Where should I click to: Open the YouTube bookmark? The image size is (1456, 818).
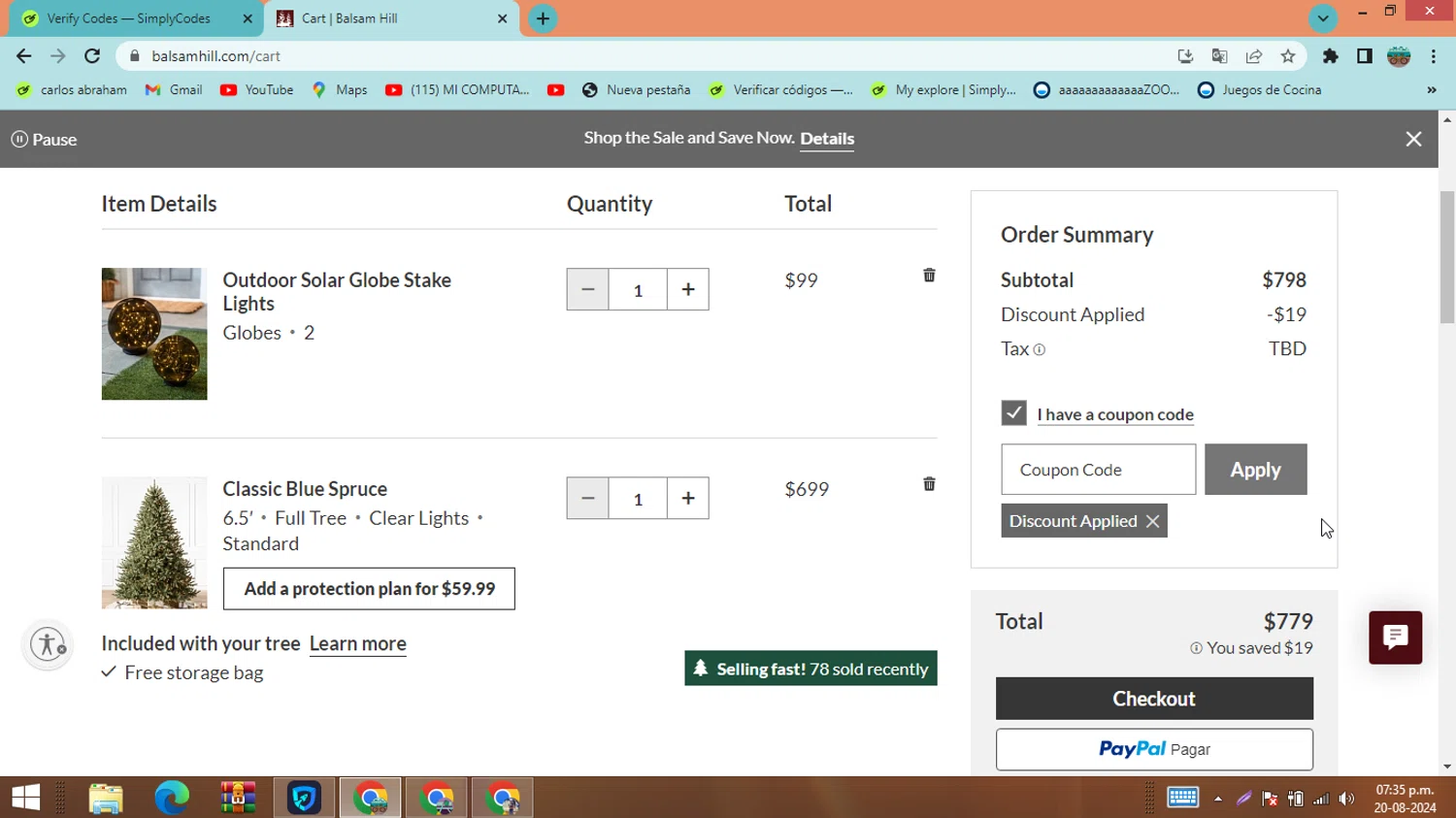(x=256, y=90)
